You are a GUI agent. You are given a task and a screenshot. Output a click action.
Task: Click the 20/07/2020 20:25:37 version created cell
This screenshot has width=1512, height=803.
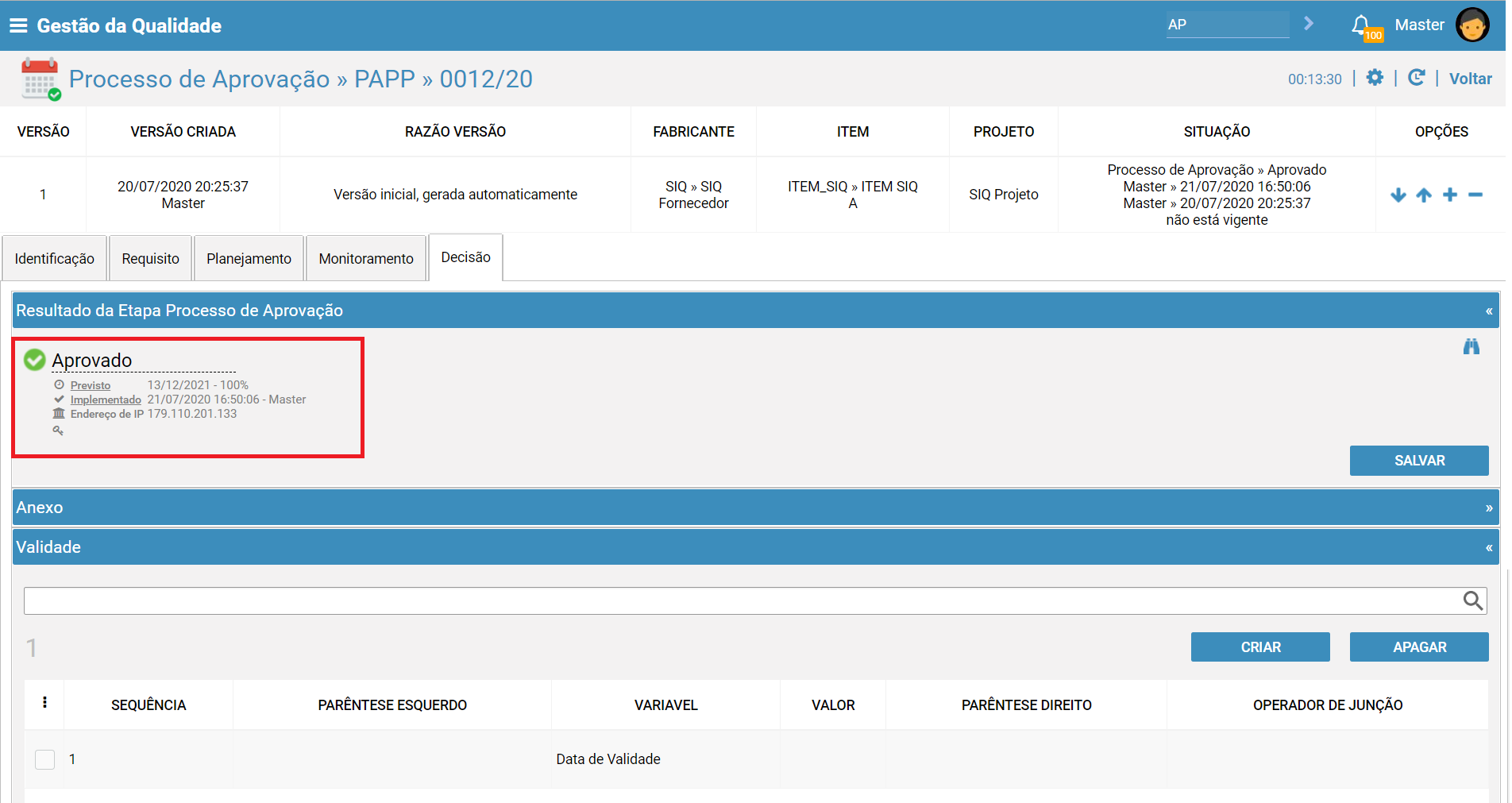[183, 195]
